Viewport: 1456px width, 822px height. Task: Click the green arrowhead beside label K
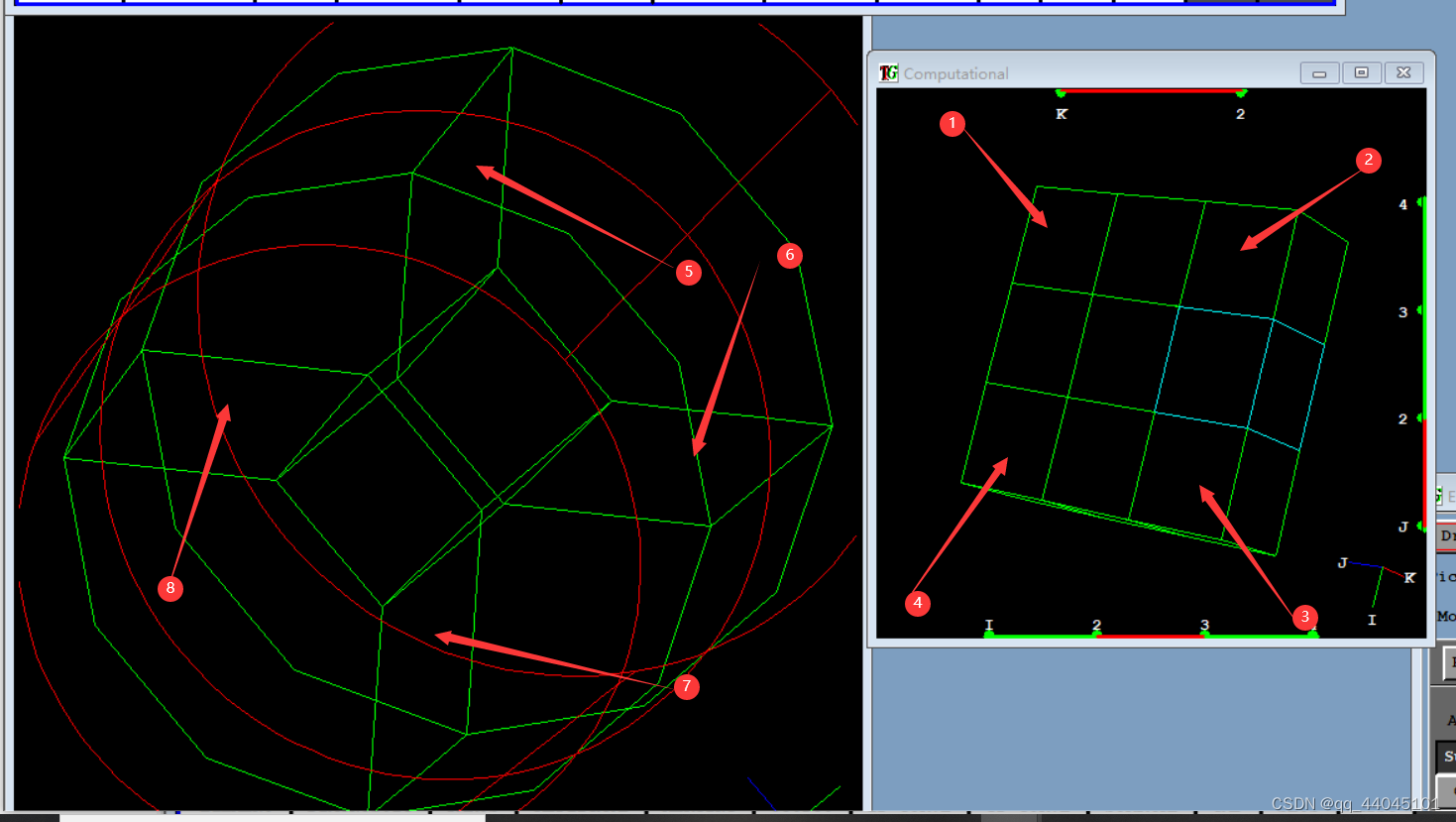click(1061, 92)
